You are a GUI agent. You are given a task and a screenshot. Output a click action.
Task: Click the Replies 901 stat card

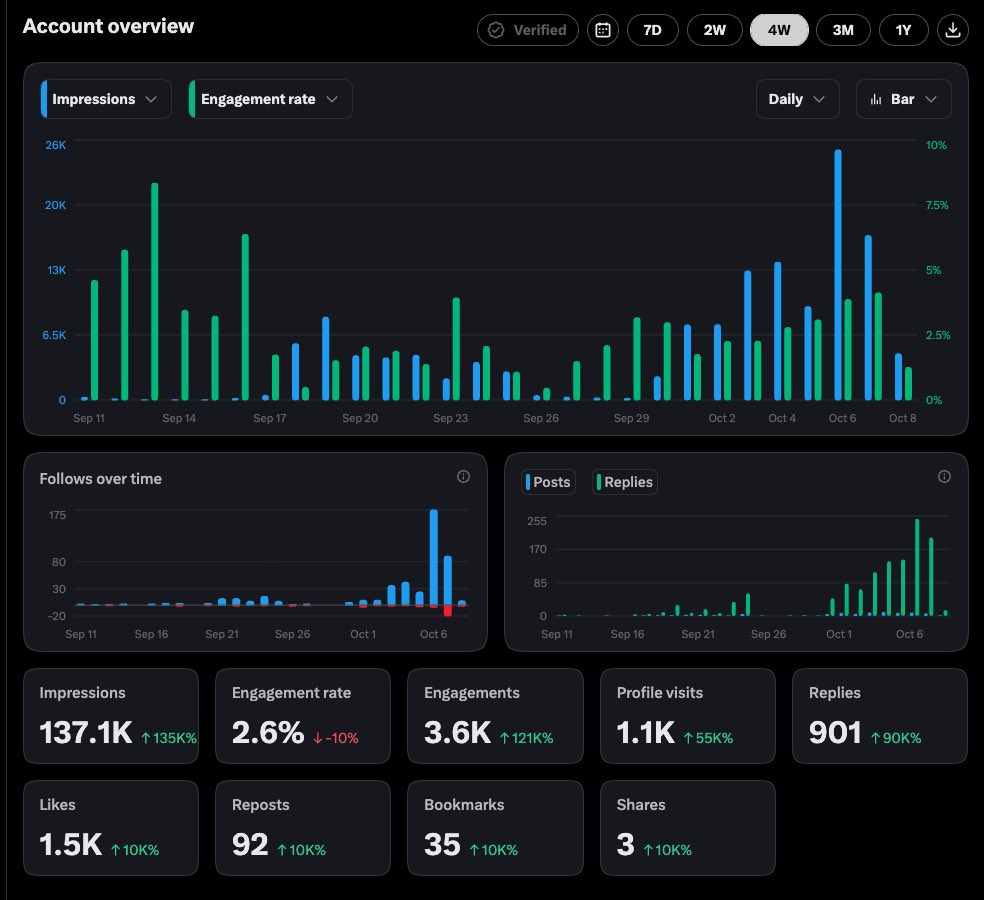[880, 716]
